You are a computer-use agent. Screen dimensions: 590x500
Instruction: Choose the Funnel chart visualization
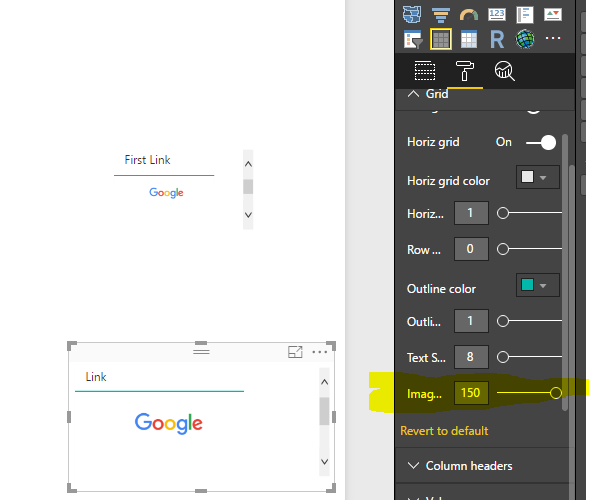point(441,15)
